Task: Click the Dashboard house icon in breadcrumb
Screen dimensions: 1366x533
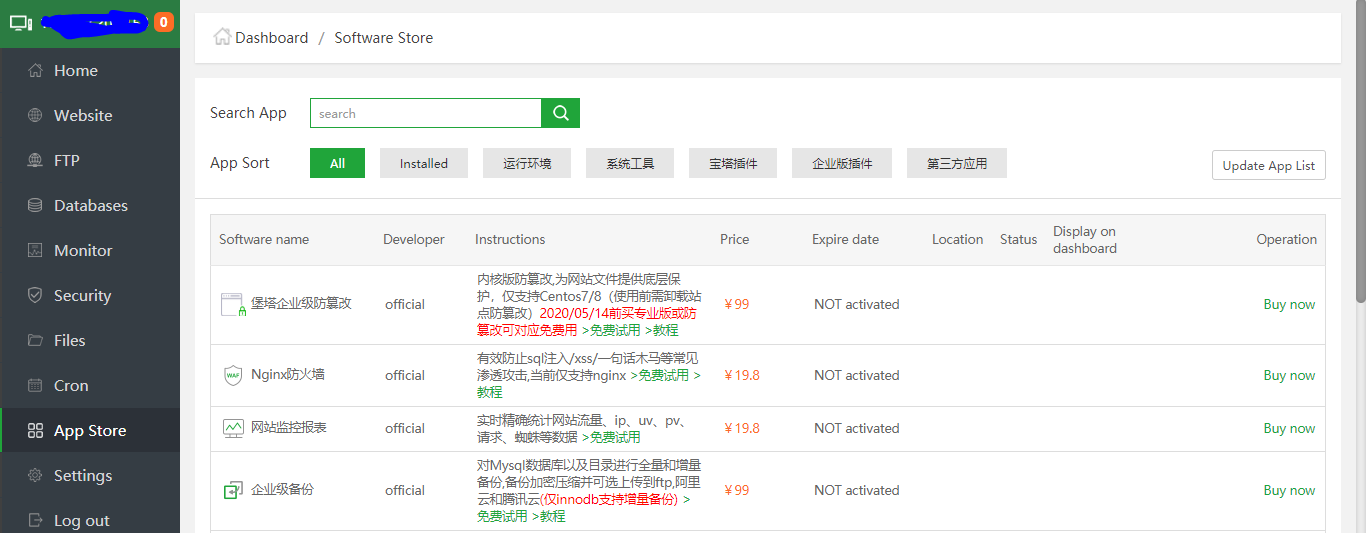Action: [x=222, y=37]
